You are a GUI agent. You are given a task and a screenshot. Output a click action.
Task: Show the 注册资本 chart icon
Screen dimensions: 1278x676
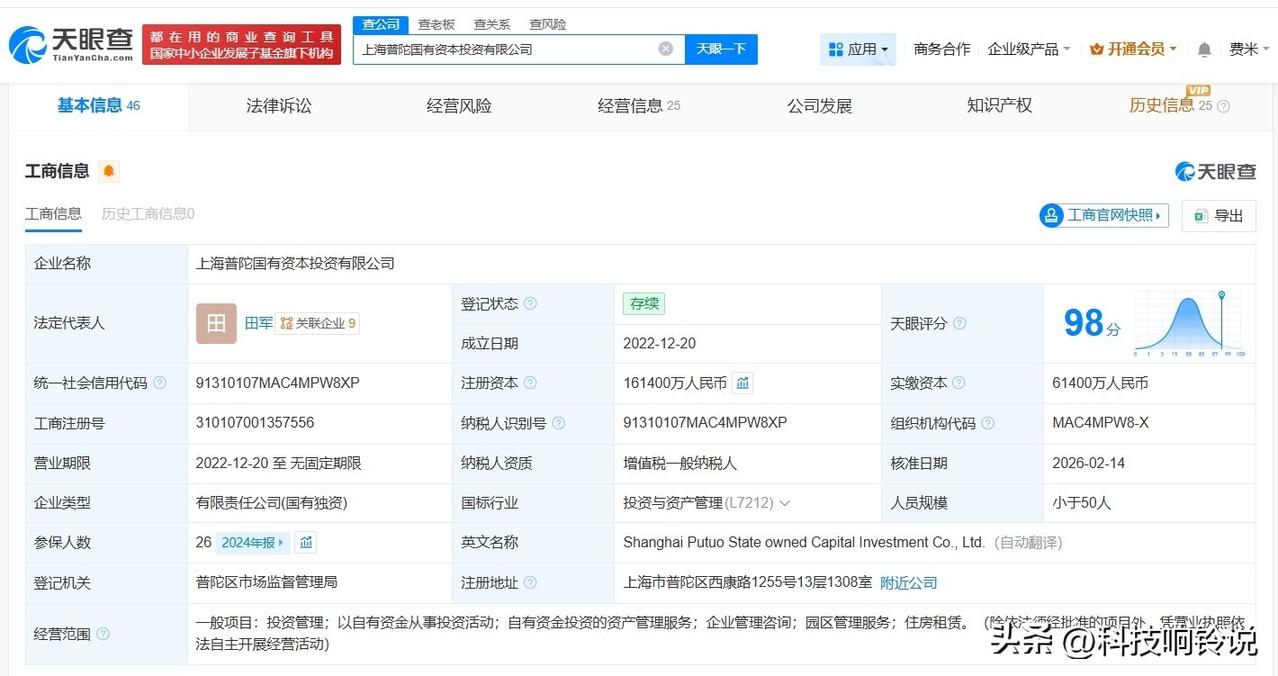click(742, 383)
